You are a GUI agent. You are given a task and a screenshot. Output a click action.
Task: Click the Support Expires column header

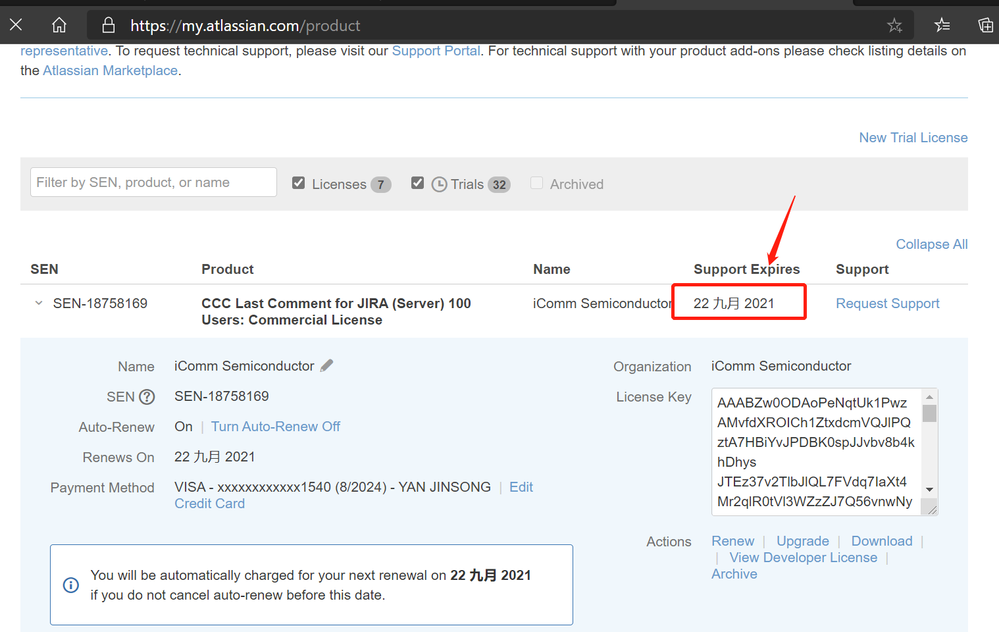[747, 269]
